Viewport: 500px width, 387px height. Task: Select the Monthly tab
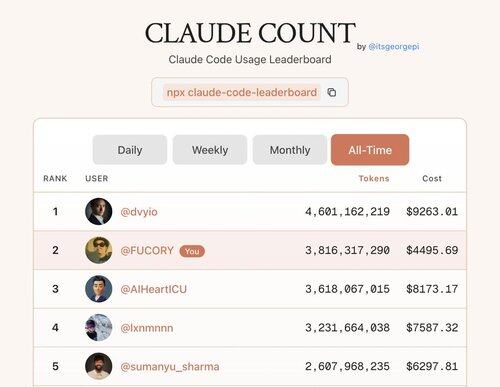coord(290,150)
